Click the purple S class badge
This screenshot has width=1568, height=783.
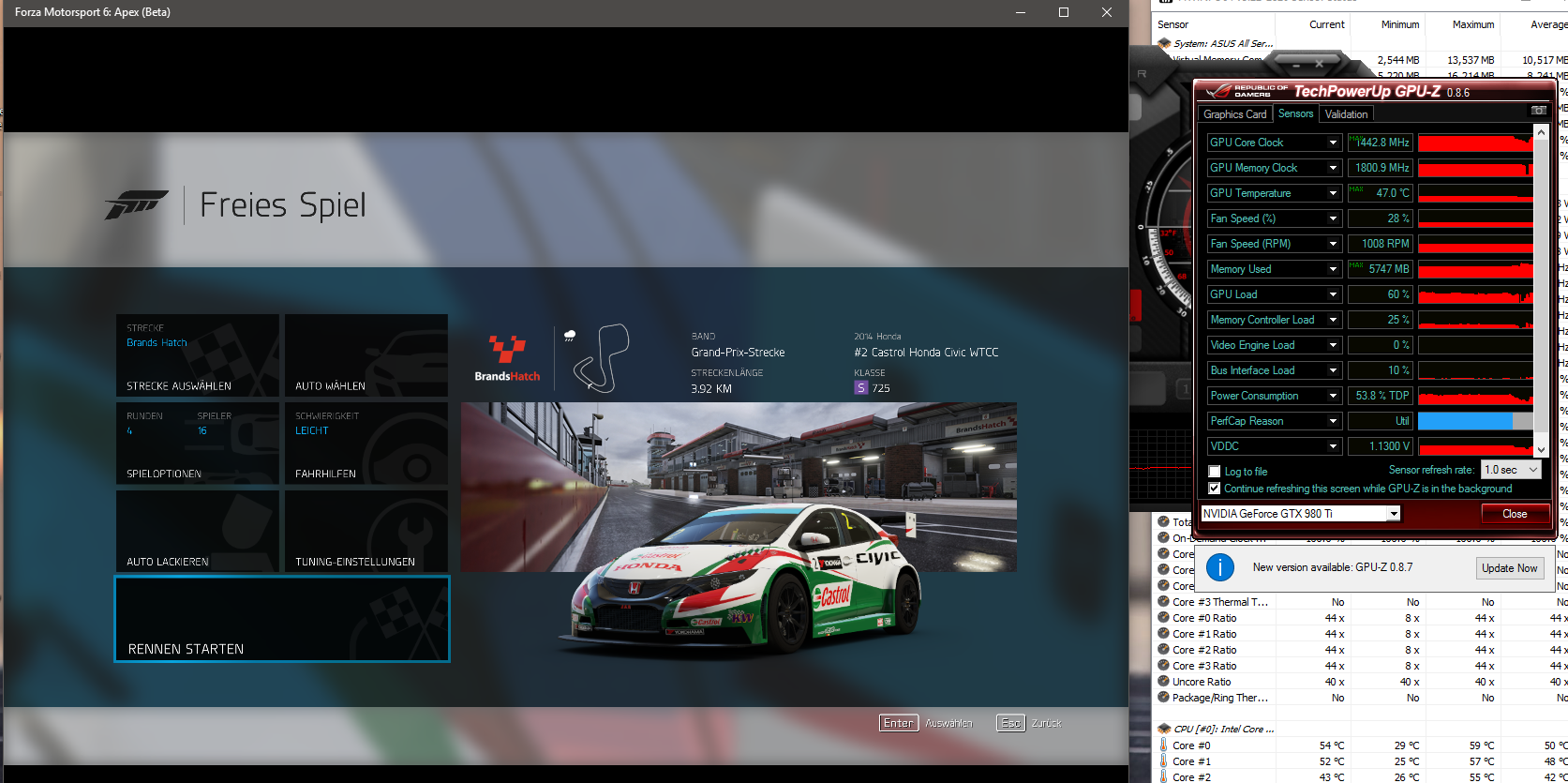click(860, 387)
